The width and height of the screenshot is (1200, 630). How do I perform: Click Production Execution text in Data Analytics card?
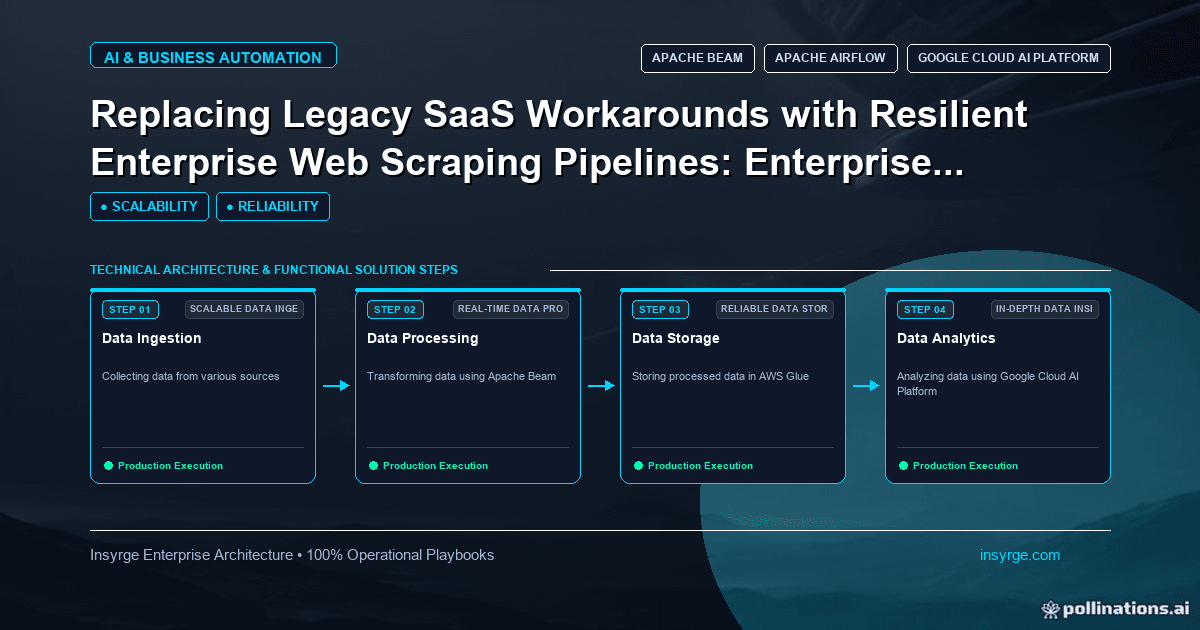tap(966, 466)
